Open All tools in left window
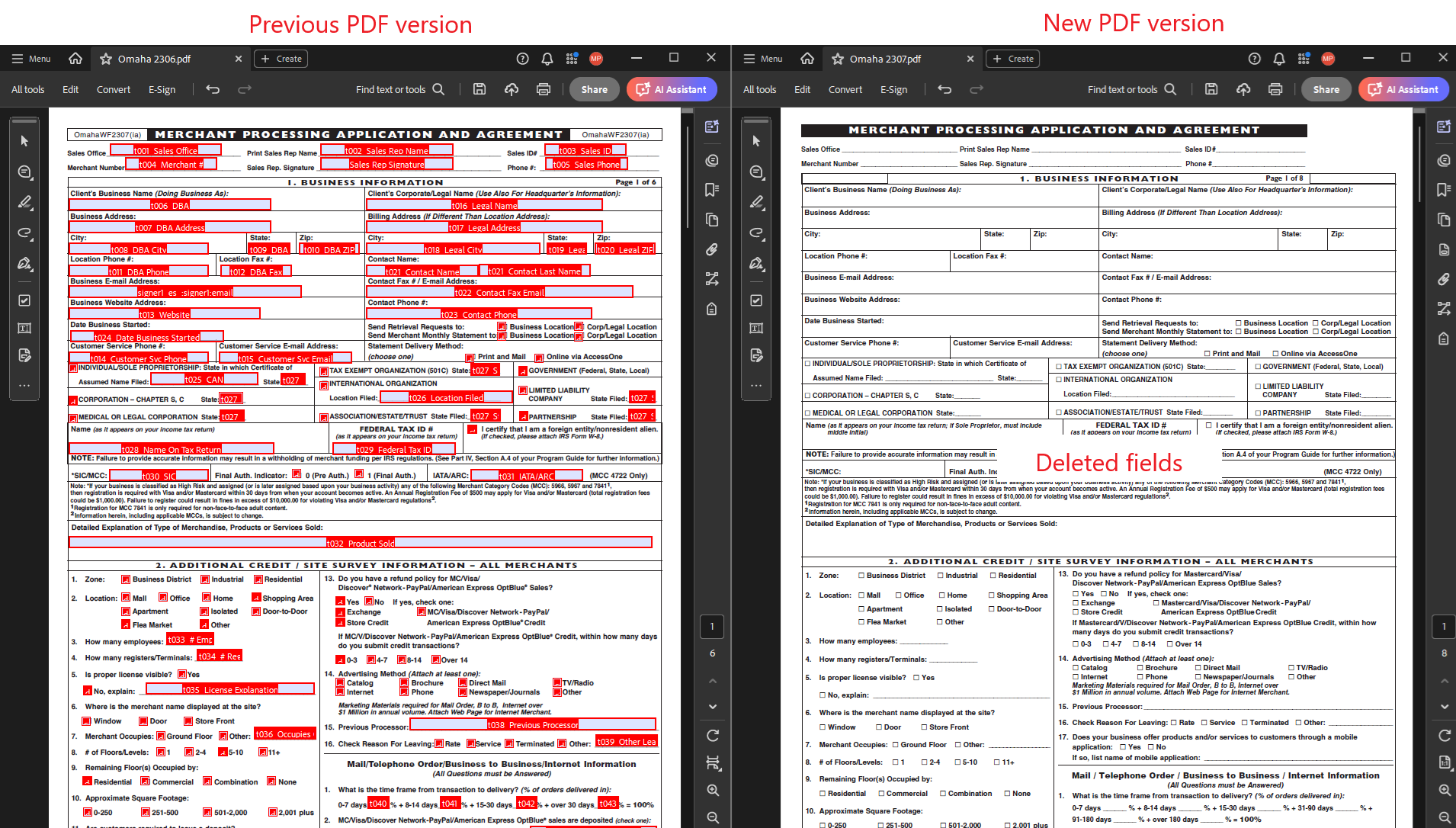 click(28, 89)
